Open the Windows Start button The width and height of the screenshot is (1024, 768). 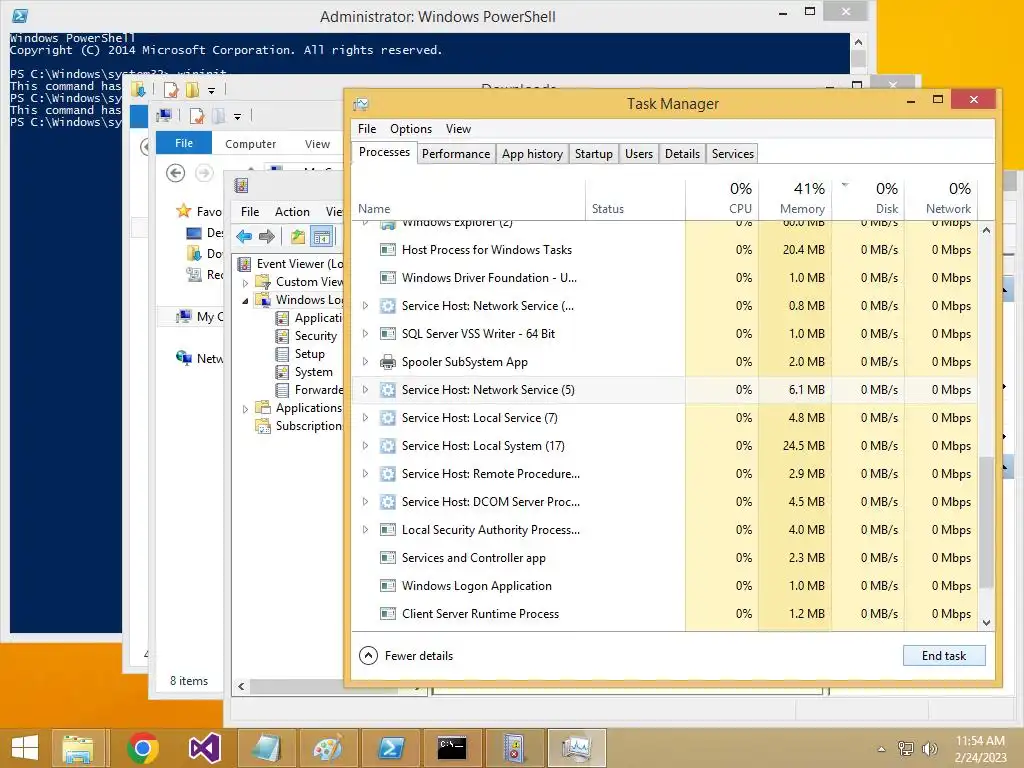point(25,748)
